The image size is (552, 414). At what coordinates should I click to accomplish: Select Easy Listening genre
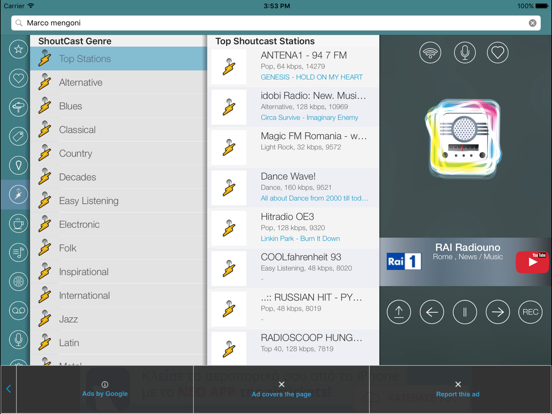[118, 200]
